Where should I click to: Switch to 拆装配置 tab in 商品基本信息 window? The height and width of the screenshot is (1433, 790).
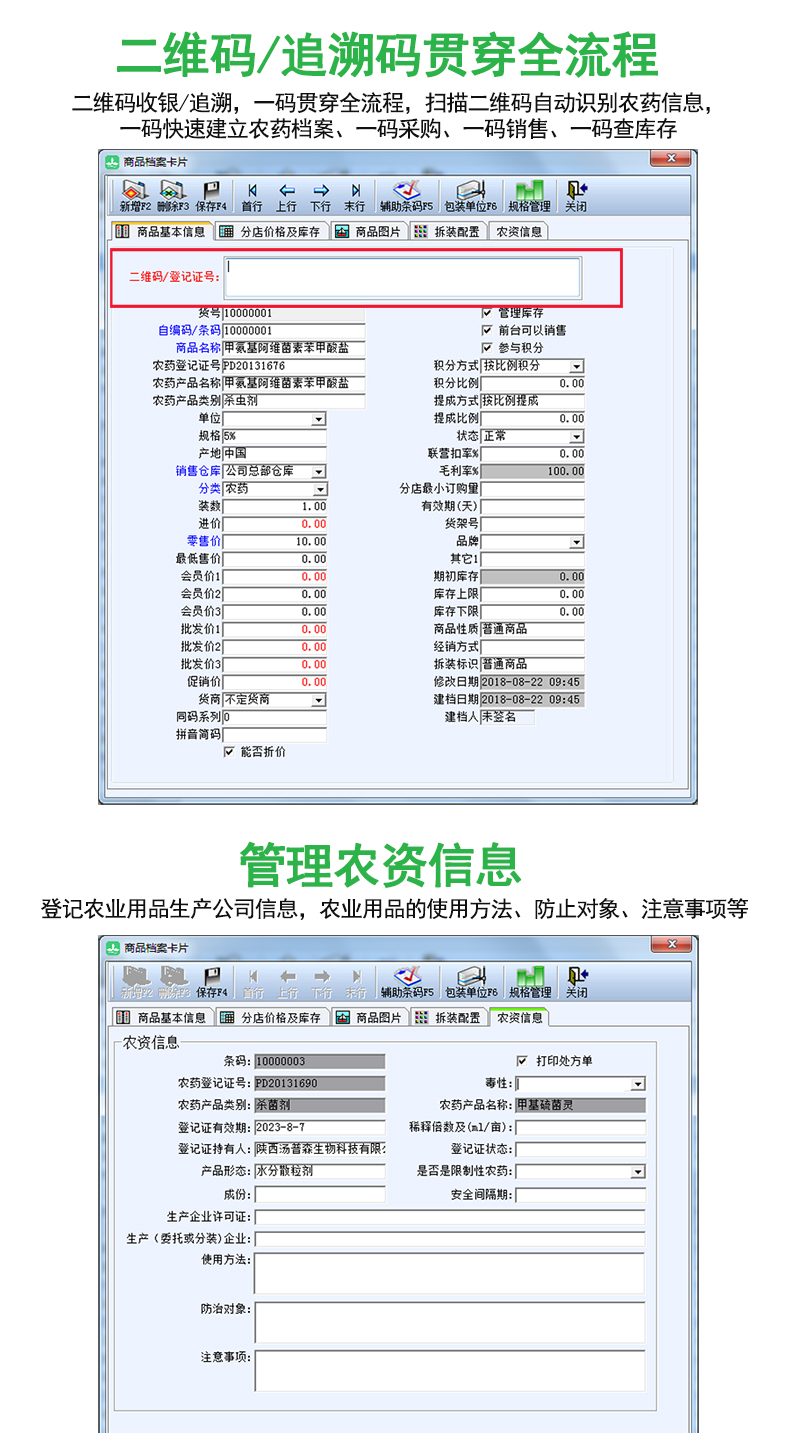click(x=447, y=231)
